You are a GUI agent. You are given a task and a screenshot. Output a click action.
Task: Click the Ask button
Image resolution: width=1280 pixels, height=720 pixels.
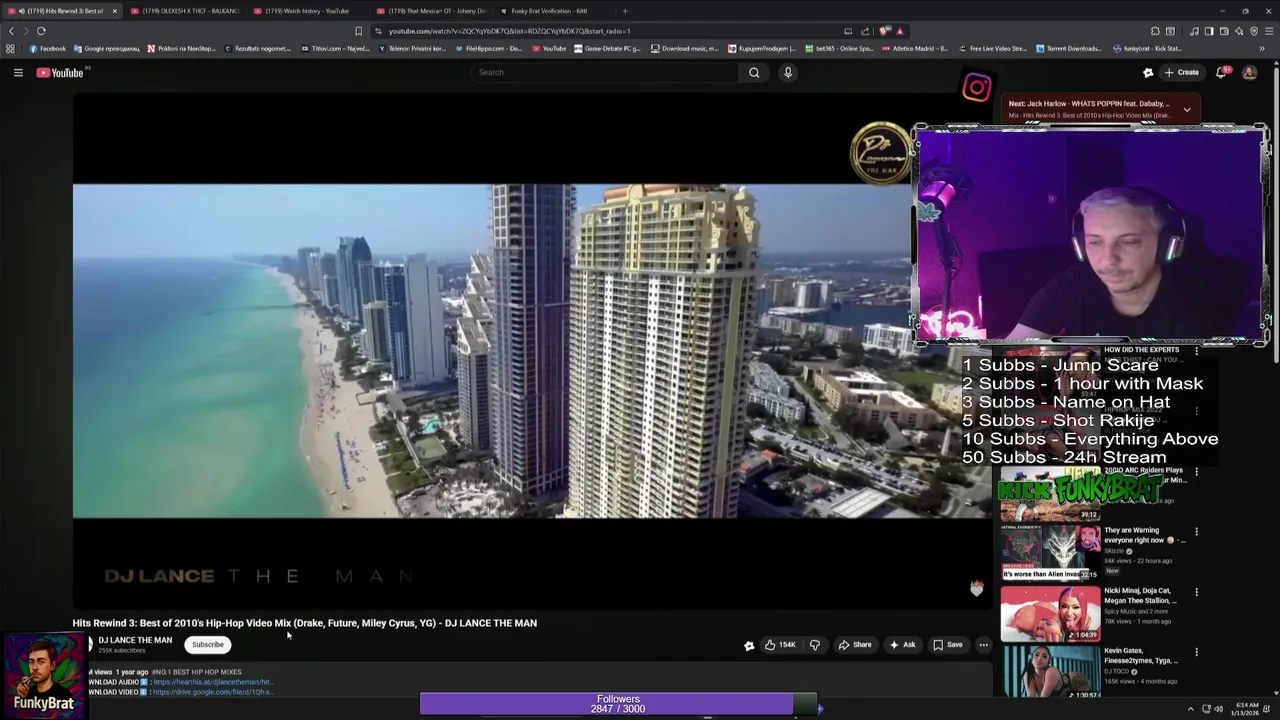902,645
